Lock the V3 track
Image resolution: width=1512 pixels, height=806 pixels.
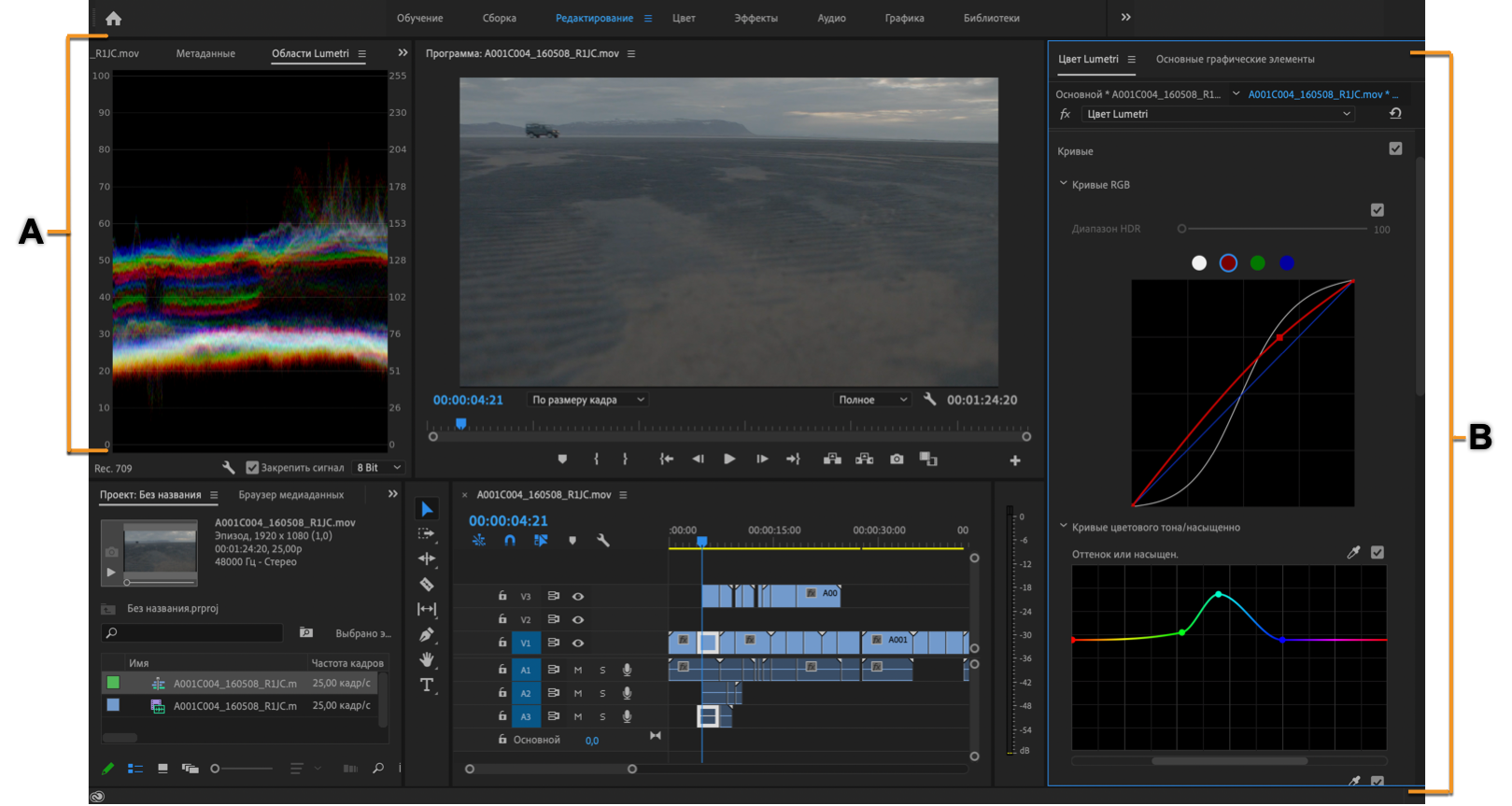[502, 596]
